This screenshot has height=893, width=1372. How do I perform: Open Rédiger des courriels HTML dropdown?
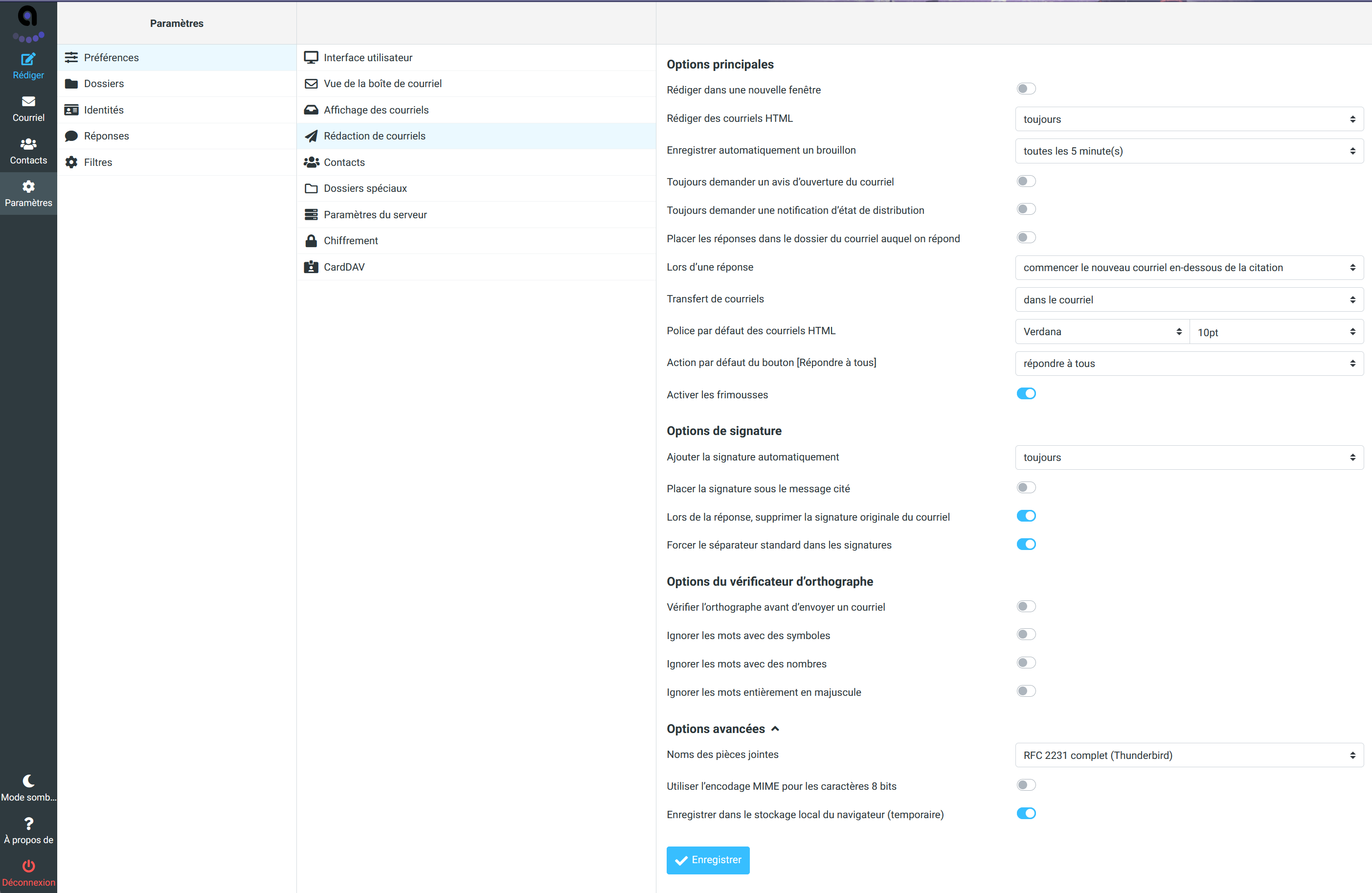tap(1189, 119)
